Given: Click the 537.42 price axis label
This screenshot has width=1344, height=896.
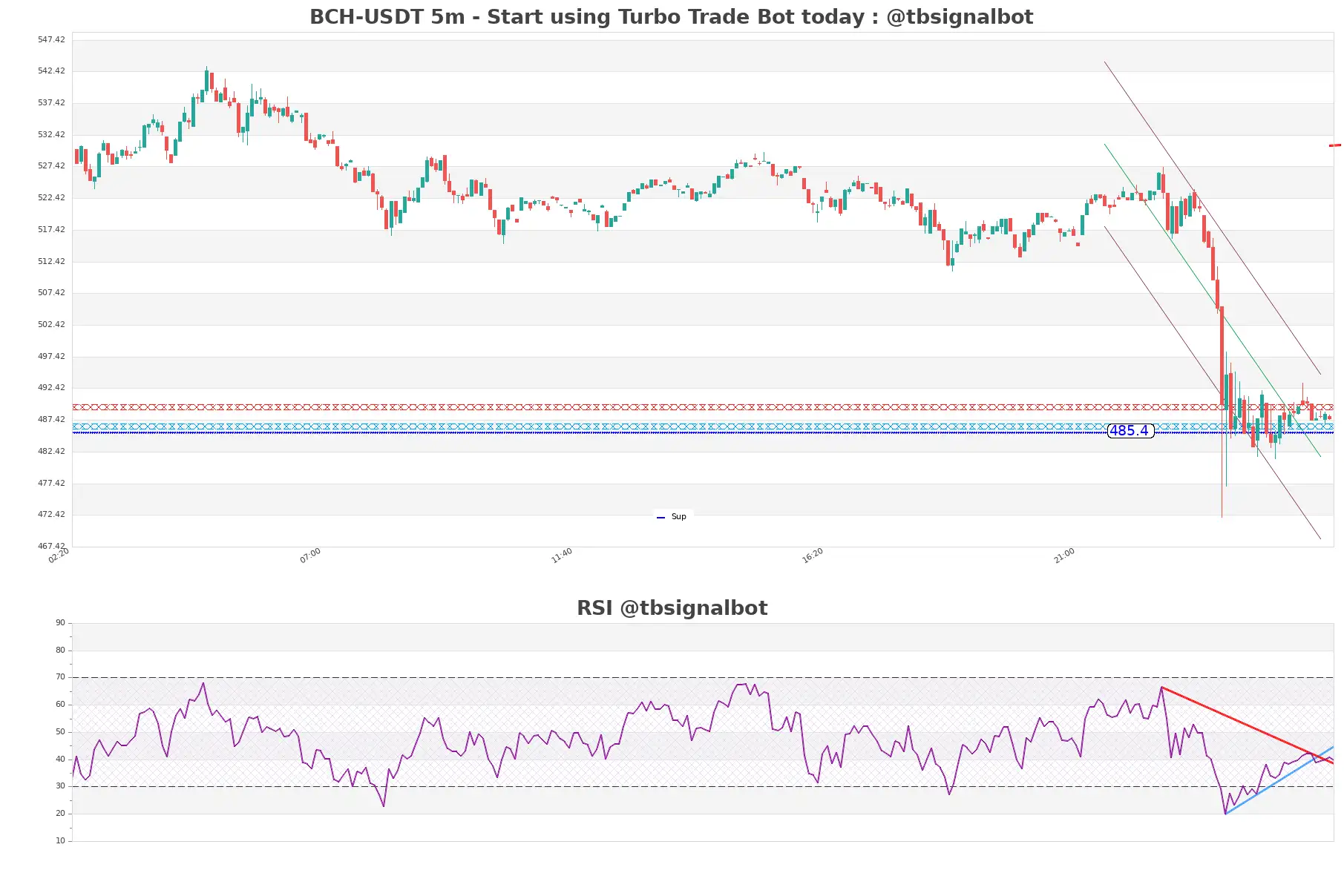Looking at the screenshot, I should click(51, 102).
